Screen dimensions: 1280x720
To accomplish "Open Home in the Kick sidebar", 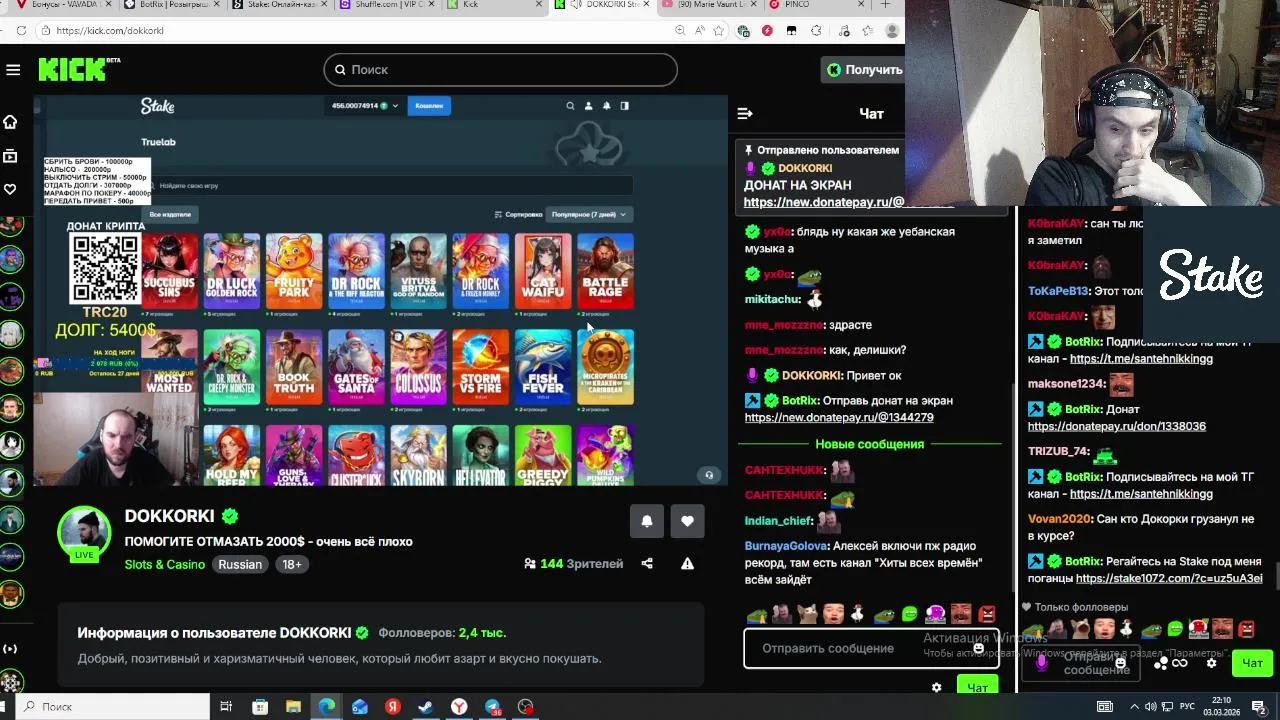I will 10,122.
